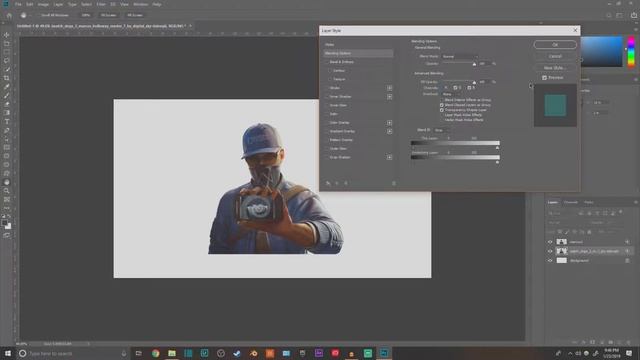This screenshot has height=360, width=640.
Task: Click the share icon at top right
Action: (634, 15)
